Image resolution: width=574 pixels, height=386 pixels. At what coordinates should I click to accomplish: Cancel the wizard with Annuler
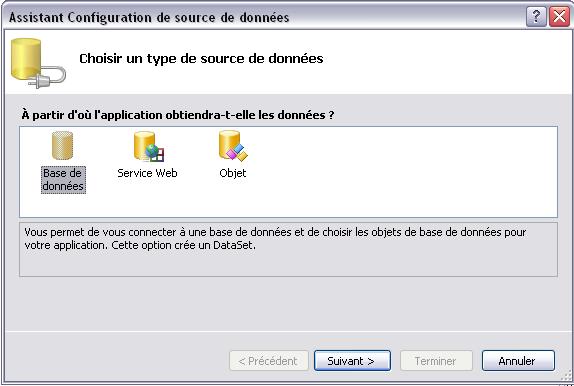(518, 361)
